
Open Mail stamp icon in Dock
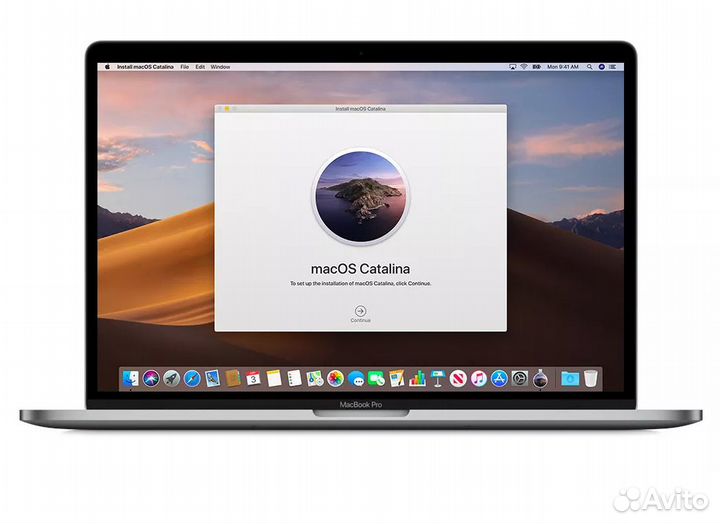[x=213, y=378]
